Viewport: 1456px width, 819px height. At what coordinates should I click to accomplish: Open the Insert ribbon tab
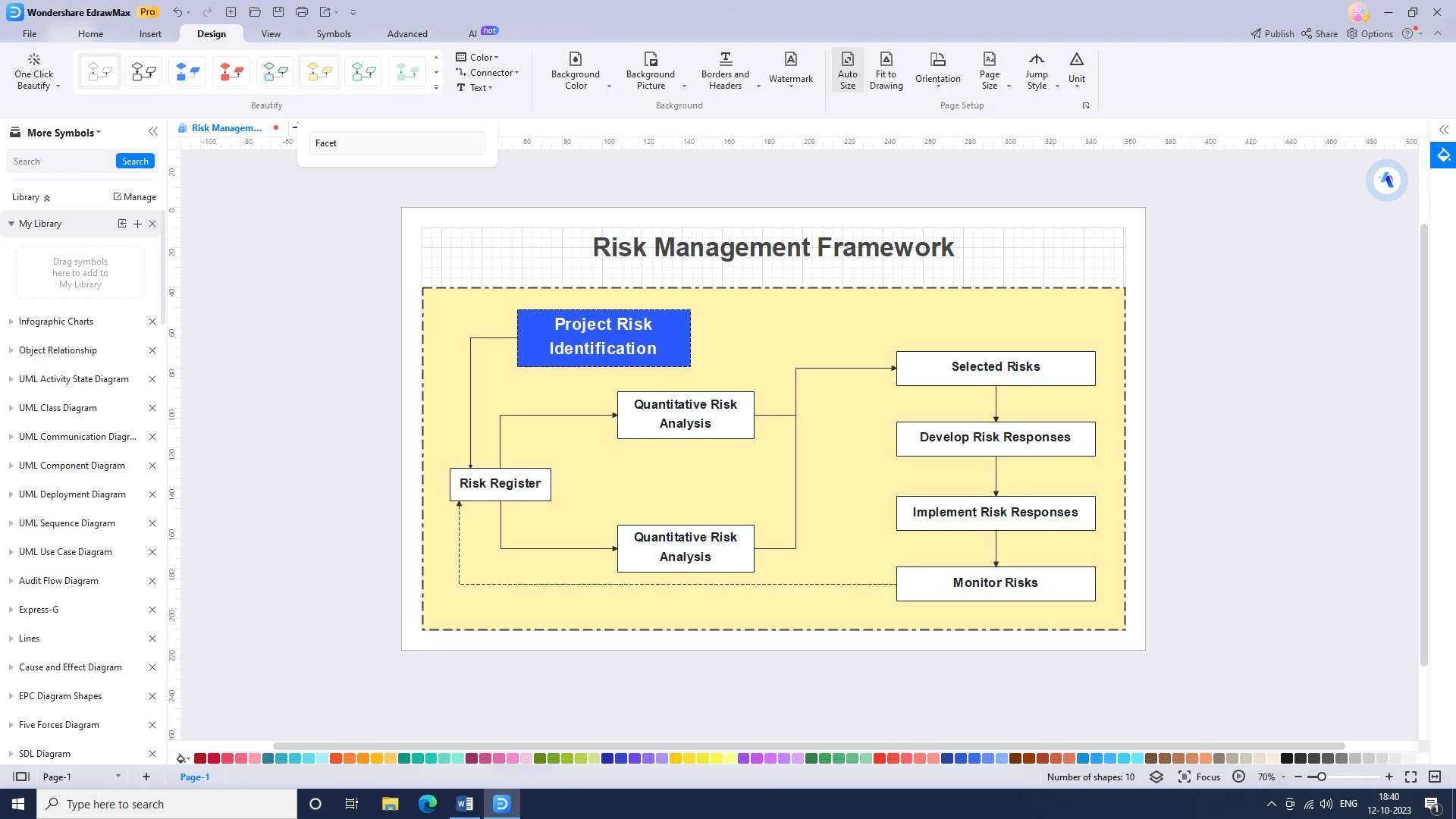pos(150,34)
